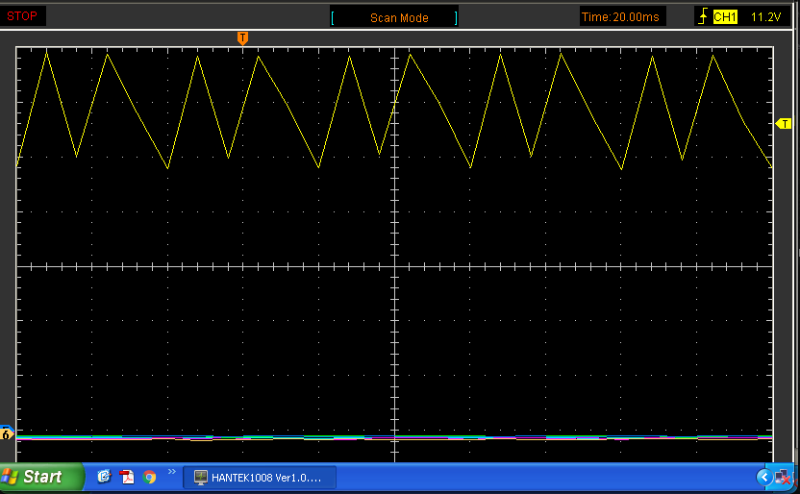Click the monitor icon on HANTEK1008 taskbar button
Image resolution: width=800 pixels, height=494 pixels.
click(200, 477)
